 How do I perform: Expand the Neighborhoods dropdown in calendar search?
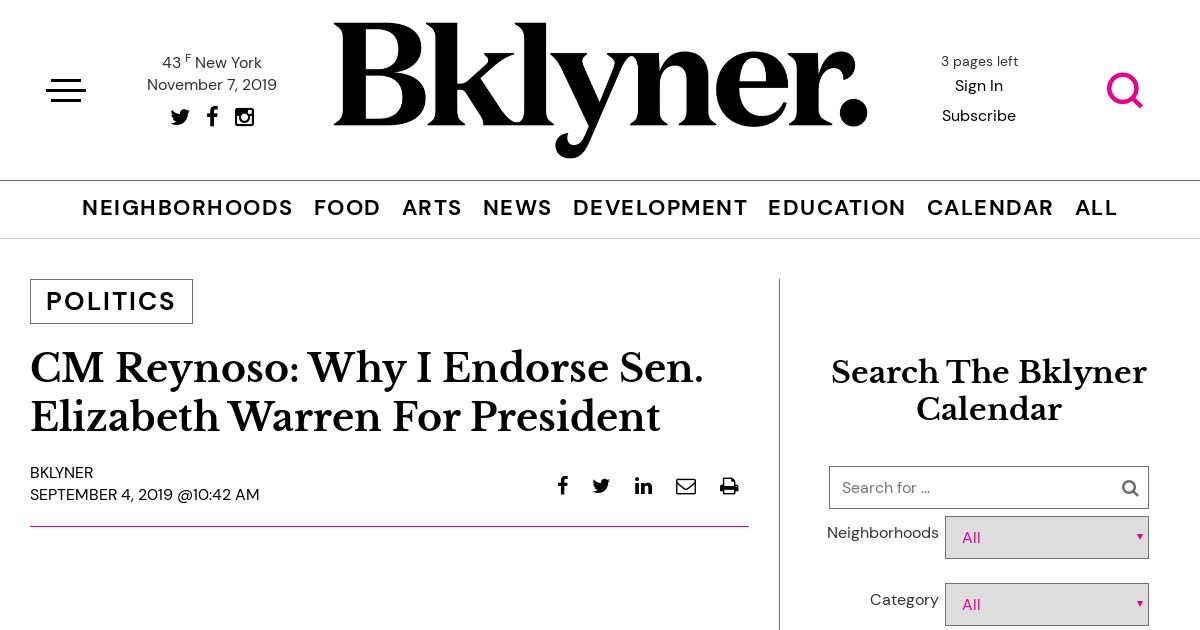tap(1047, 537)
